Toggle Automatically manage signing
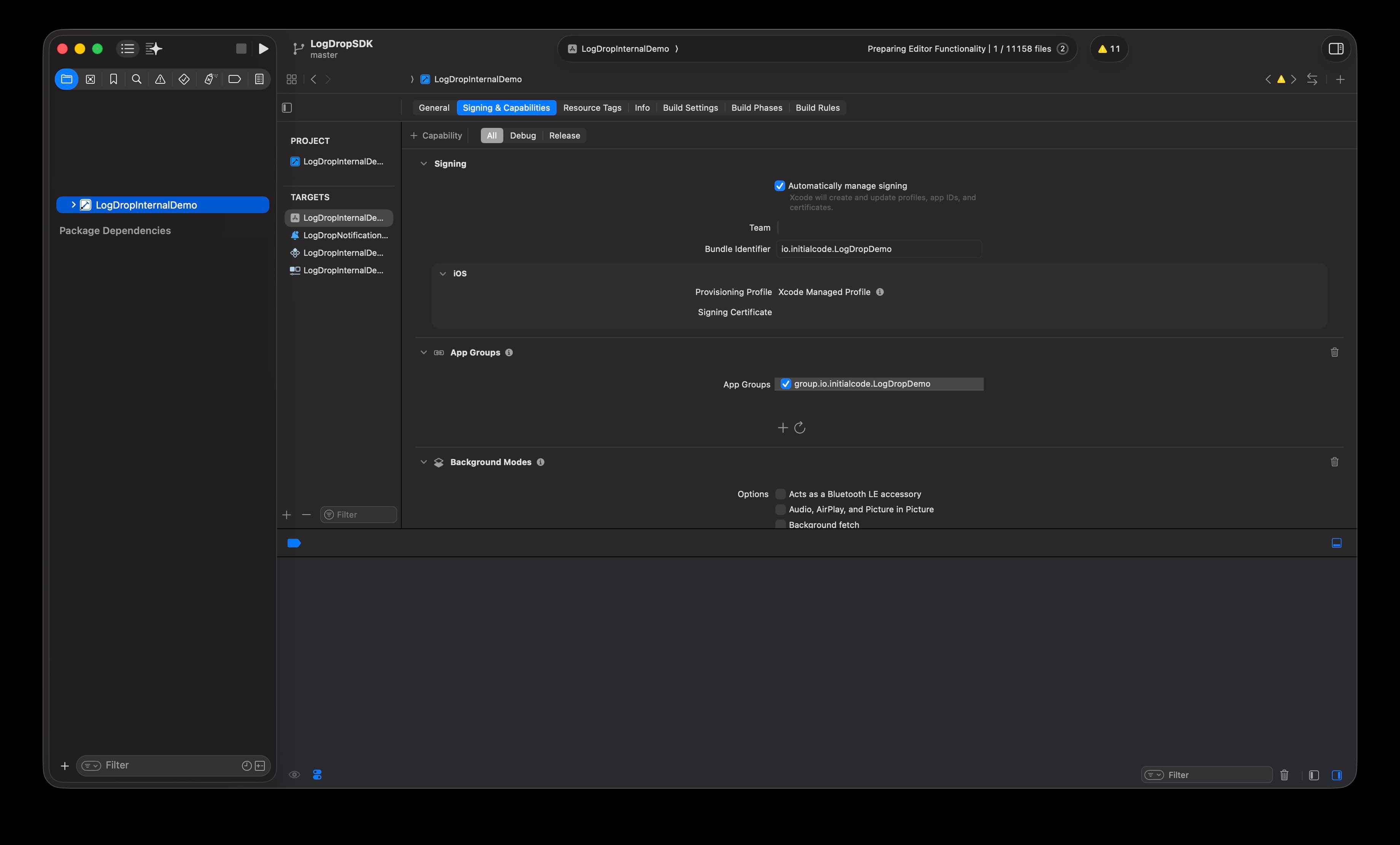 780,186
